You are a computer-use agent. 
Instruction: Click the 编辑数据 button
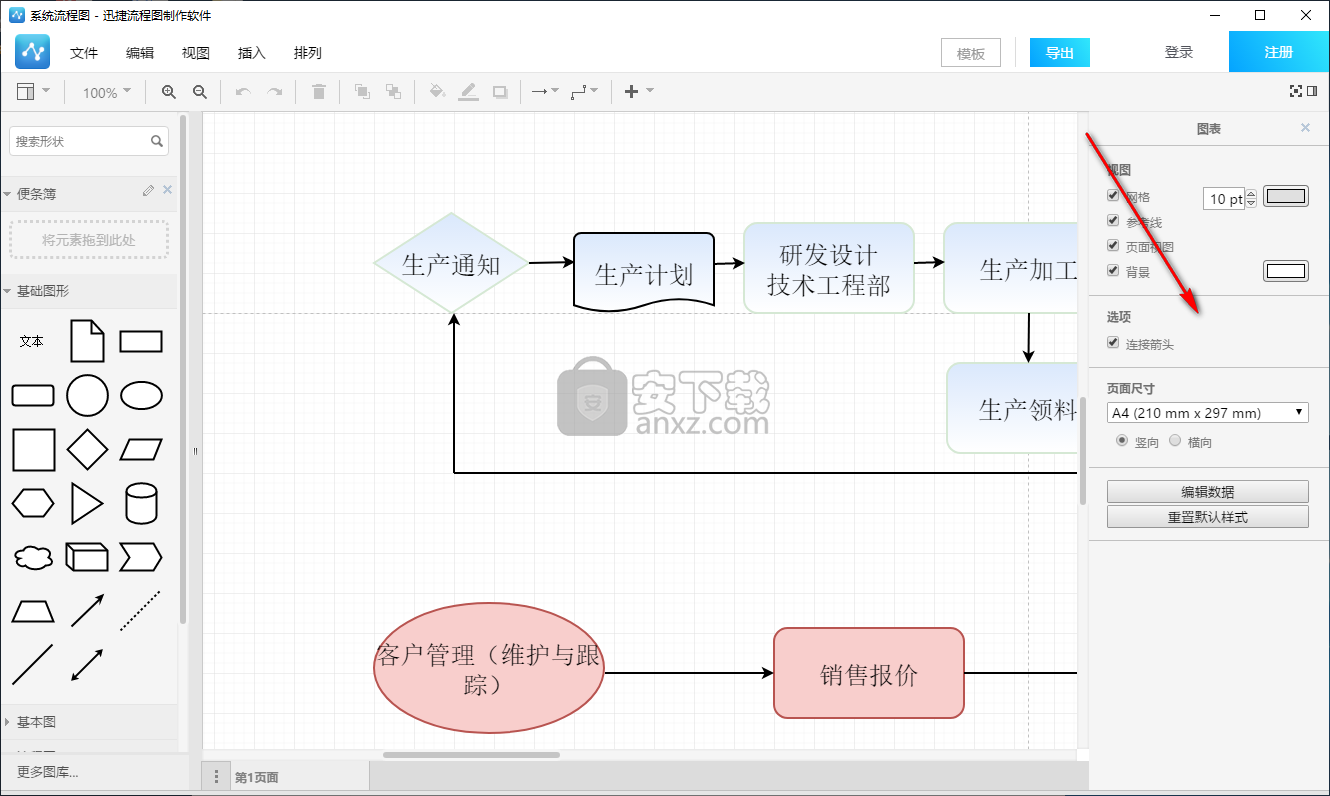[x=1208, y=492]
